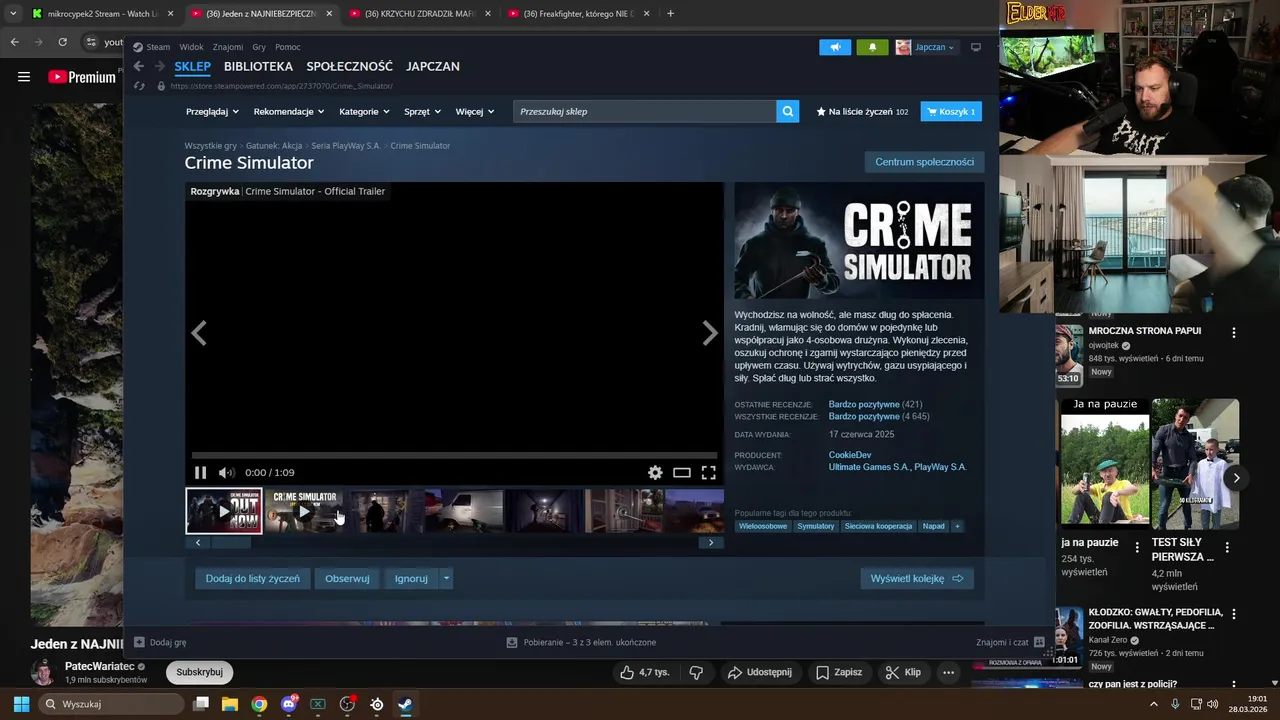Open Steam Big Picture mode monitor icon
This screenshot has width=1280, height=720.
(x=976, y=47)
